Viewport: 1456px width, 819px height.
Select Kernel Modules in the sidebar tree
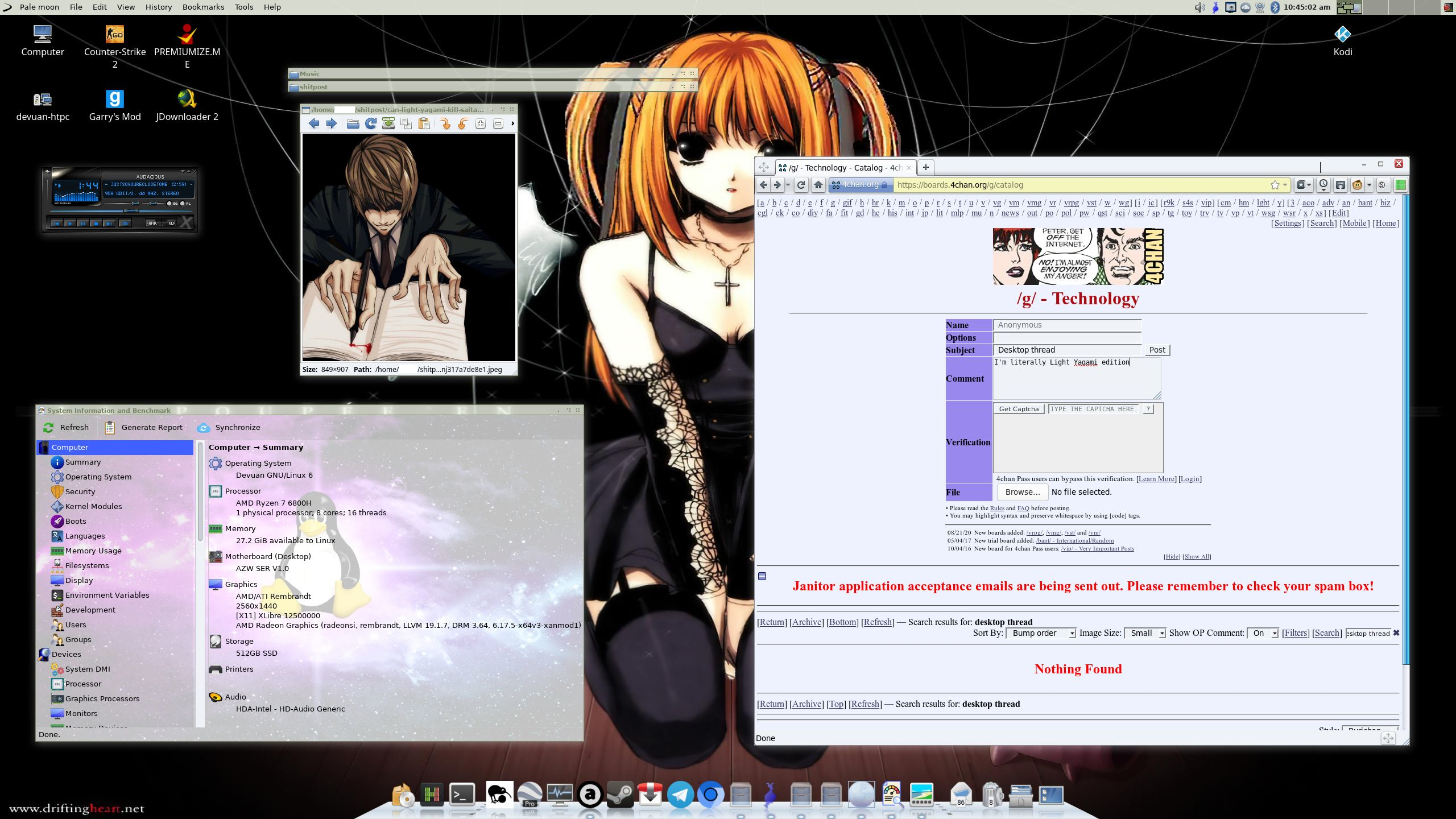(93, 506)
